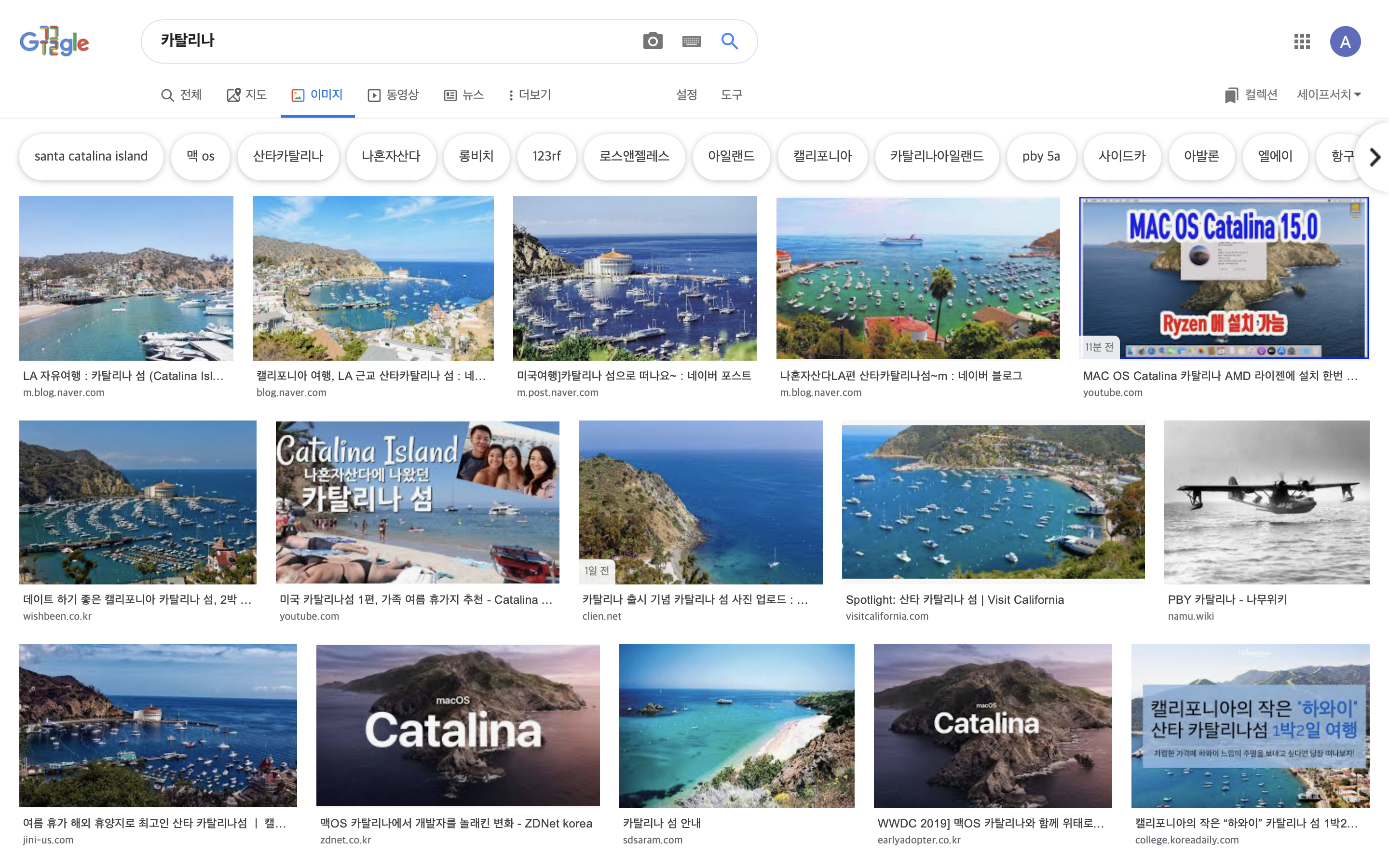Expand the 세이프서치 dropdown
Image resolution: width=1389 pixels, height=868 pixels.
[1328, 95]
